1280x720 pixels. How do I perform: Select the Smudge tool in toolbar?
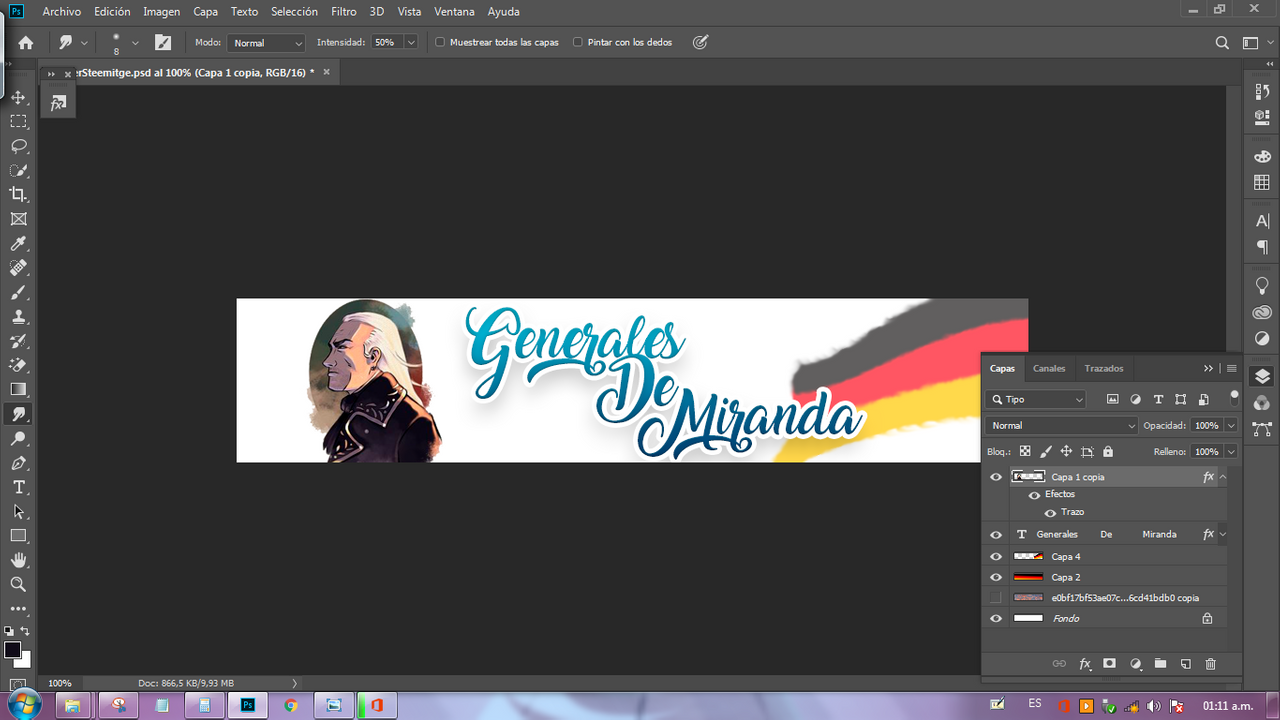pos(18,414)
